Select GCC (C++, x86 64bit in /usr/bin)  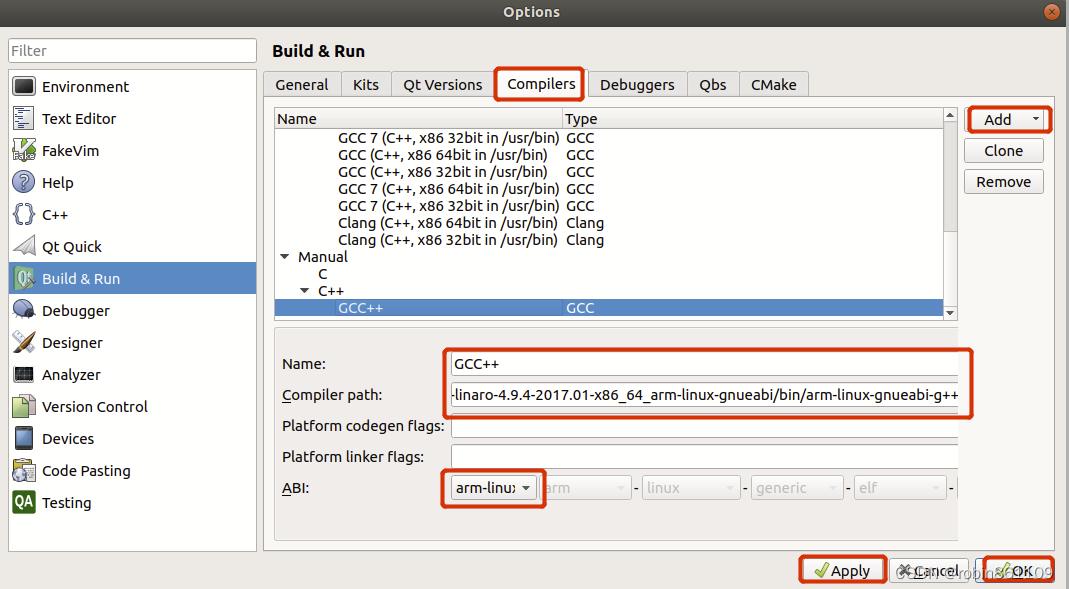pos(442,155)
